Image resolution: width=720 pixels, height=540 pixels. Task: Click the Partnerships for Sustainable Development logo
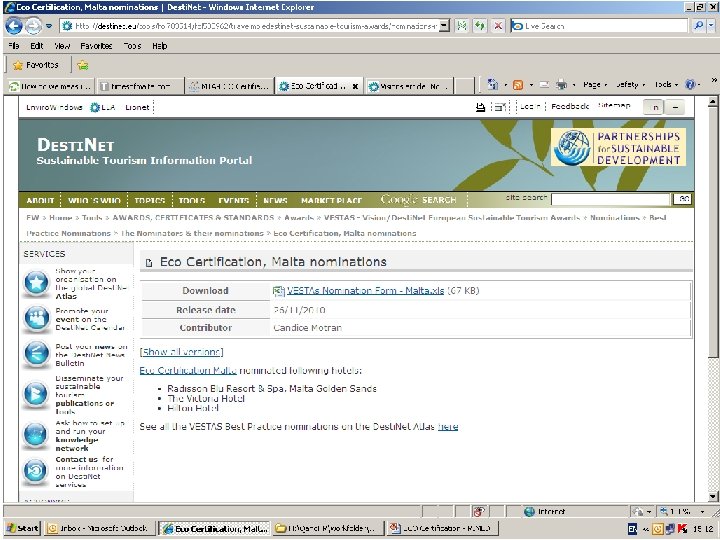pos(618,147)
